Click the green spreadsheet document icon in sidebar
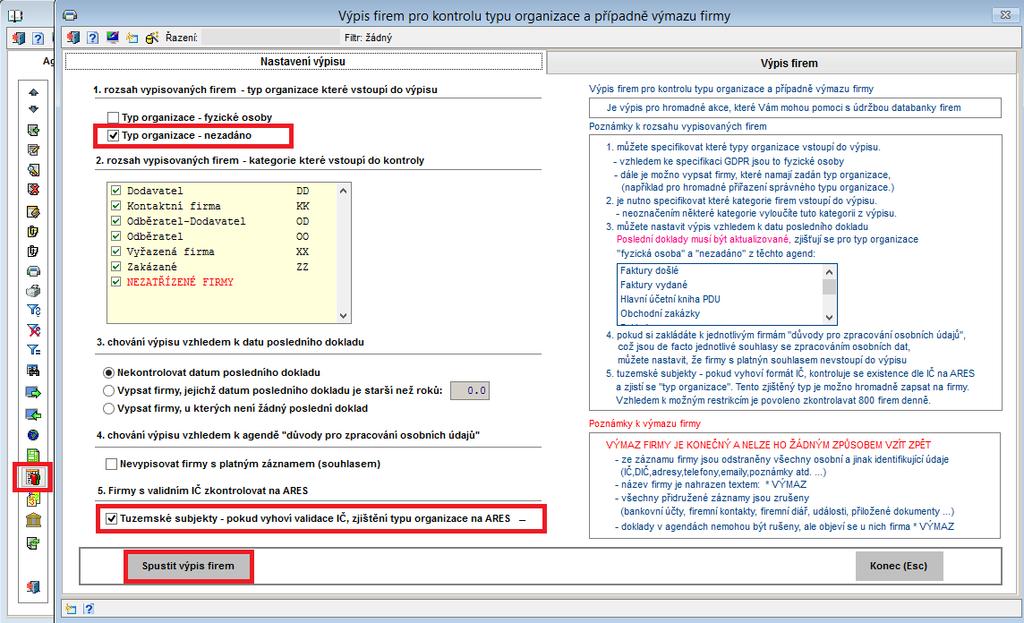Screen dimensions: 1024x623 [x=33, y=455]
